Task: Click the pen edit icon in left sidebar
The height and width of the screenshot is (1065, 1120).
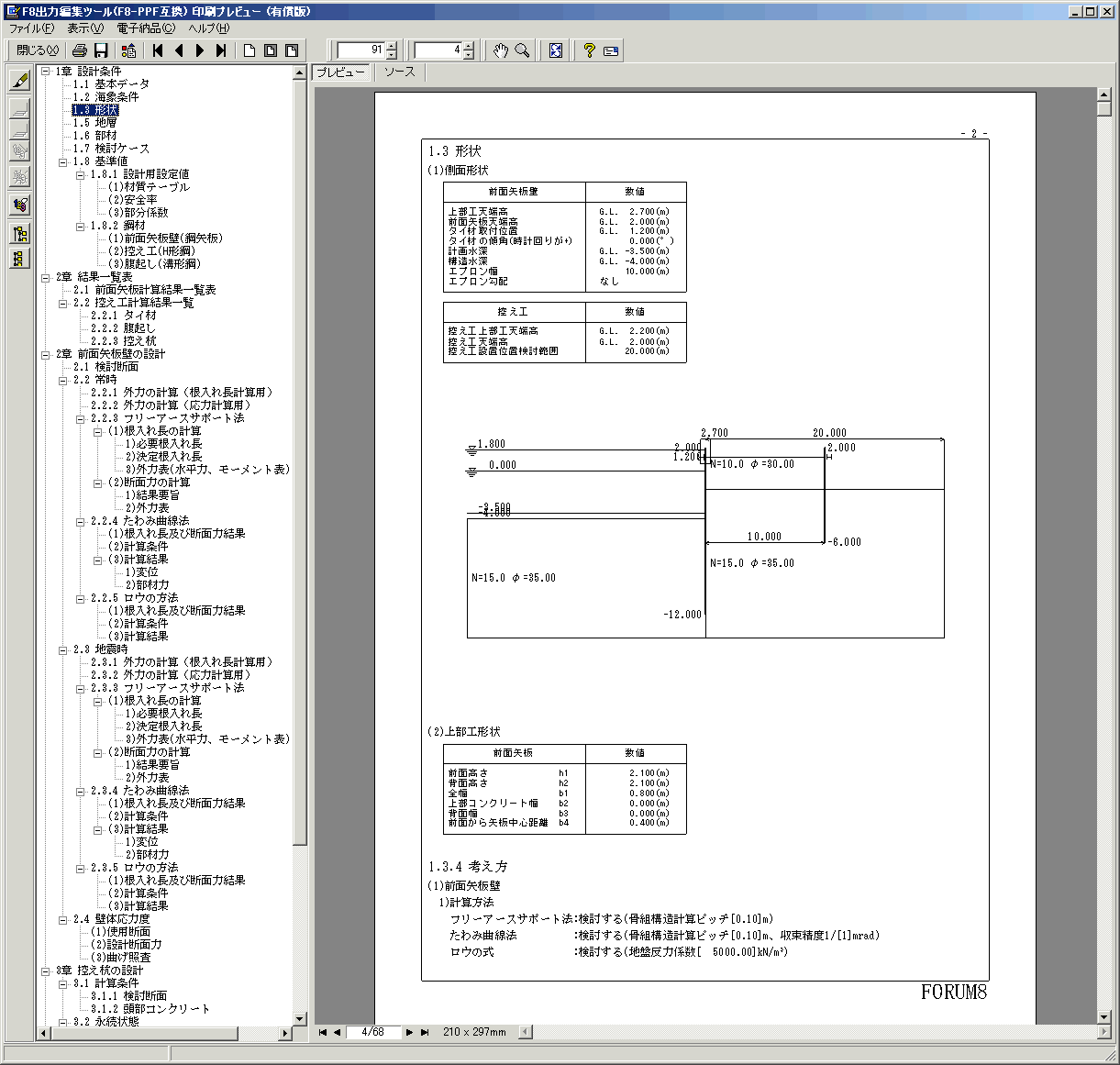Action: tap(19, 81)
